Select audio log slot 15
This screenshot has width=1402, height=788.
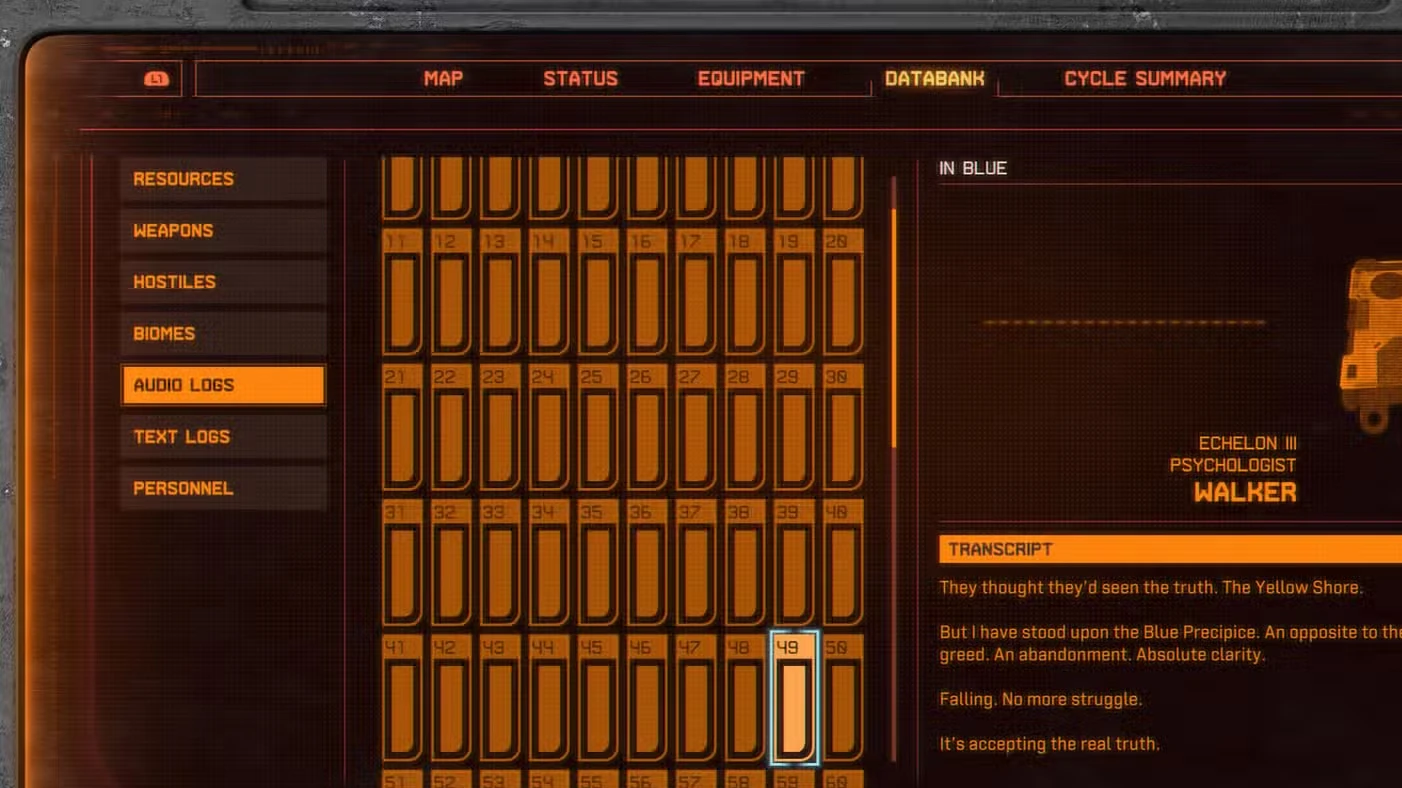598,292
